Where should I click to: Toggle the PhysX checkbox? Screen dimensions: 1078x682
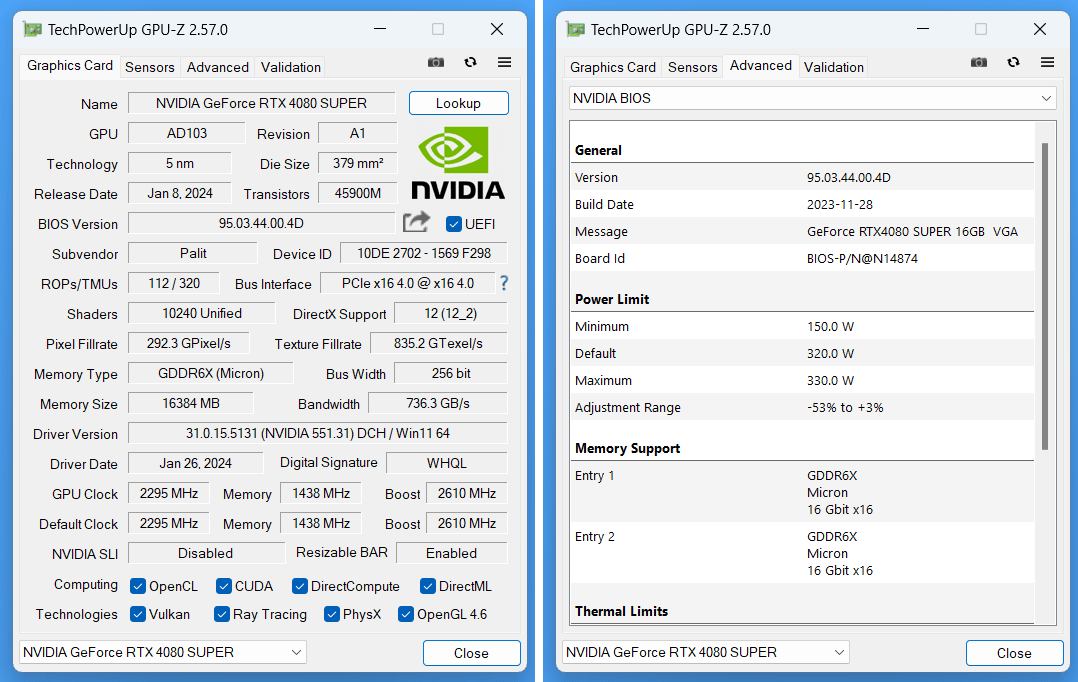point(331,614)
